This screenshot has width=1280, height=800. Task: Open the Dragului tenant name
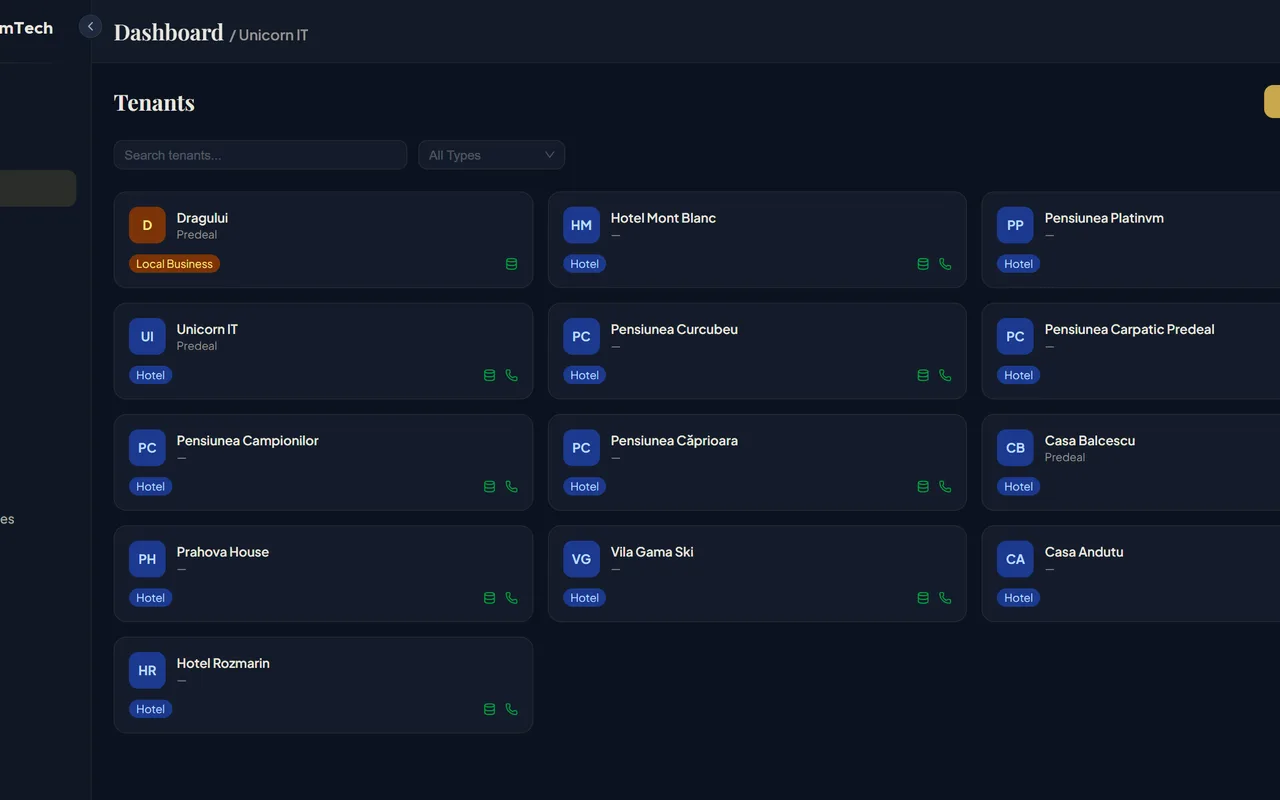pos(202,218)
